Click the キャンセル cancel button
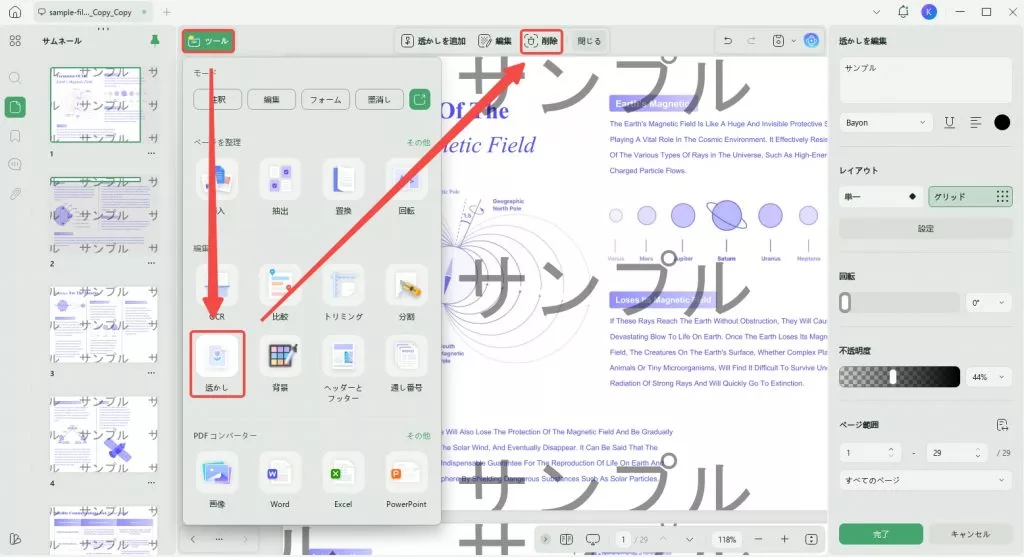 pos(970,533)
